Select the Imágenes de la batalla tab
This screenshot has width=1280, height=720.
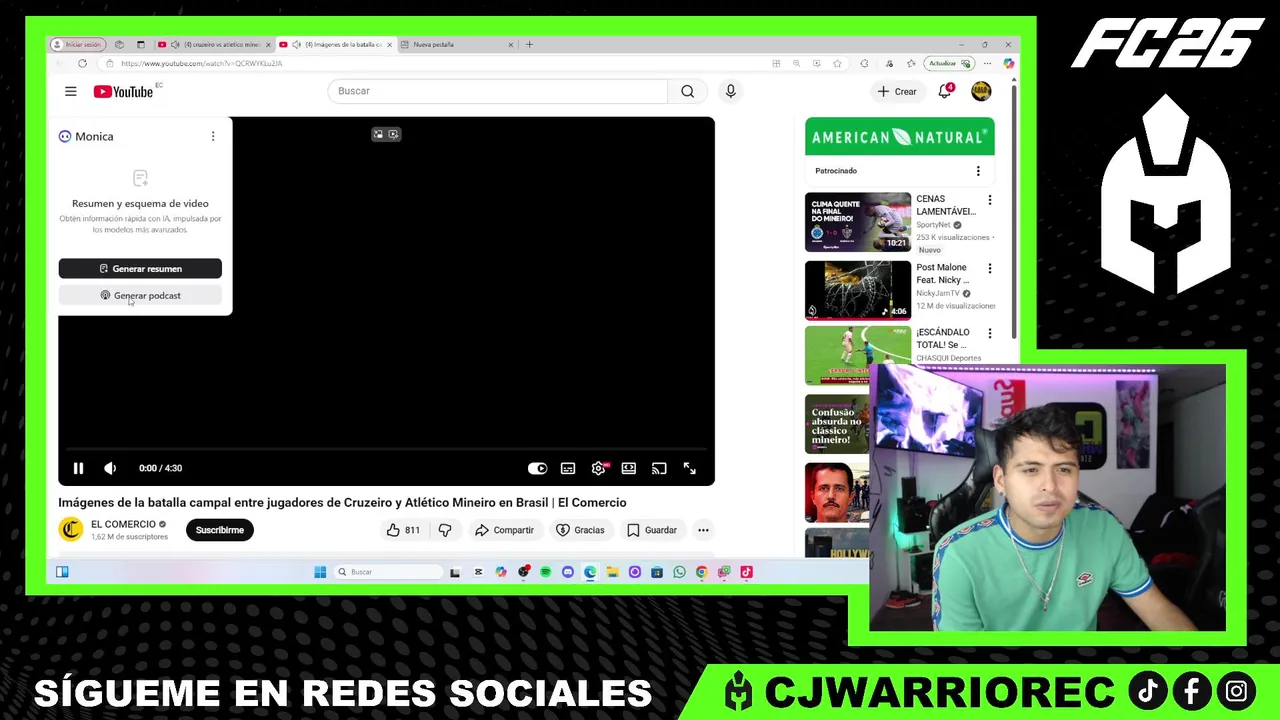(x=336, y=44)
